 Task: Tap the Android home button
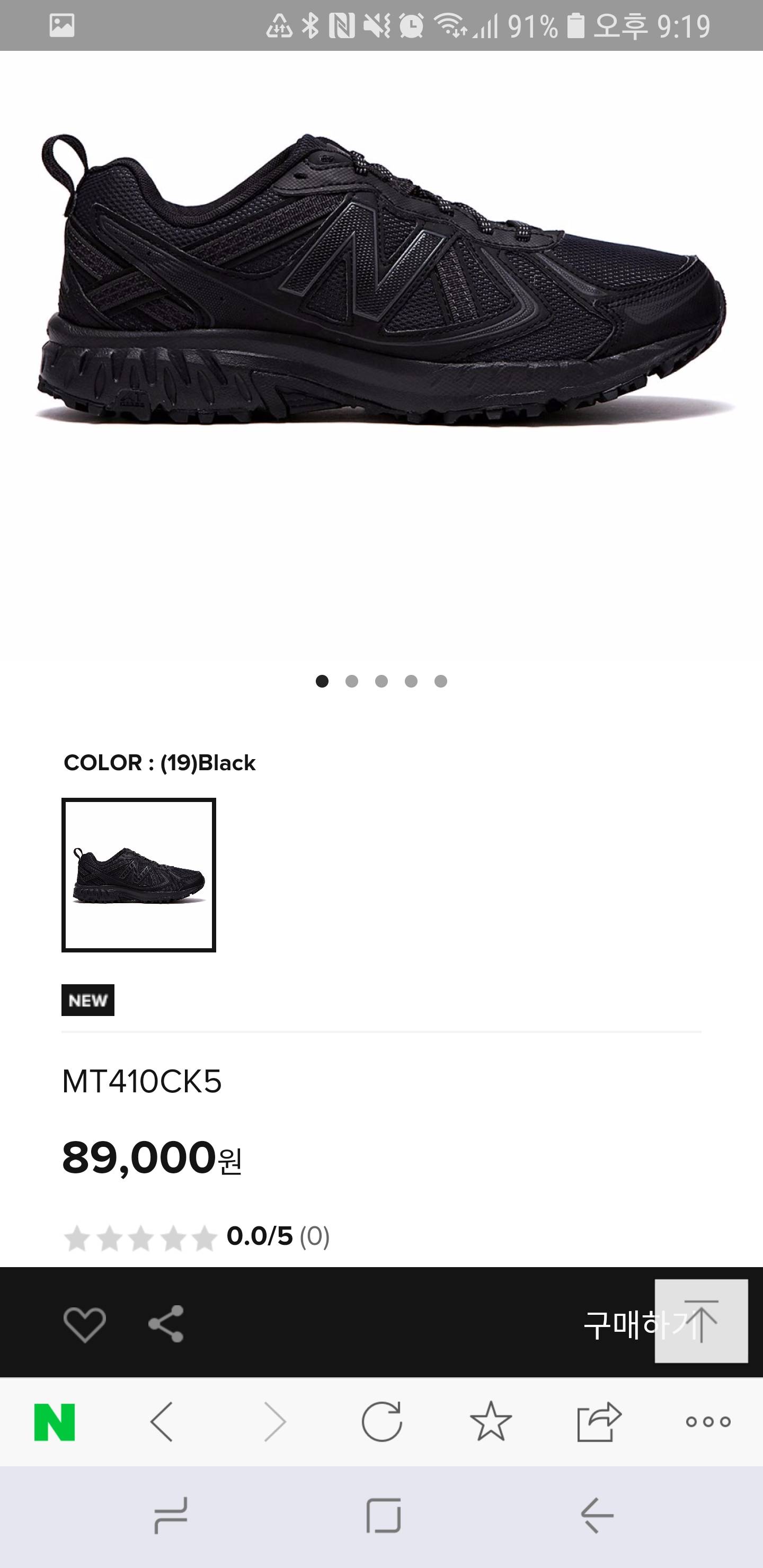pyautogui.click(x=384, y=1515)
